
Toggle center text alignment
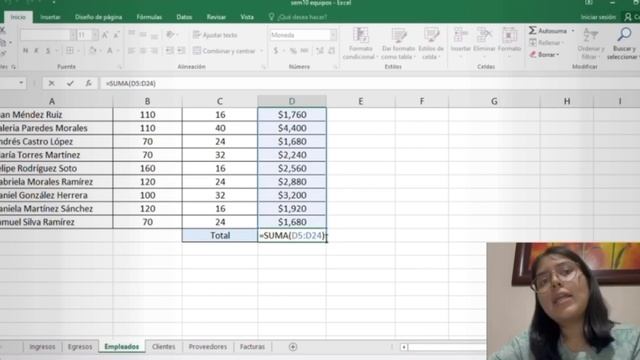coord(143,51)
